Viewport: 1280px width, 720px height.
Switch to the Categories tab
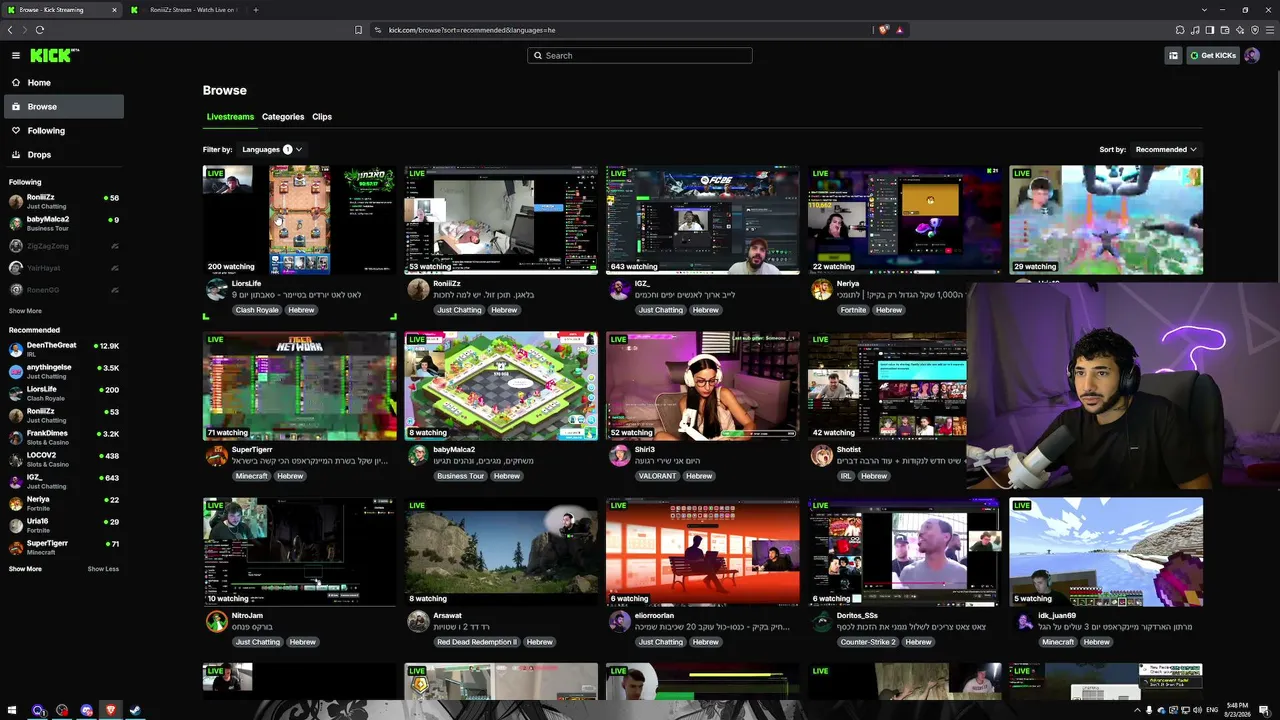click(283, 117)
